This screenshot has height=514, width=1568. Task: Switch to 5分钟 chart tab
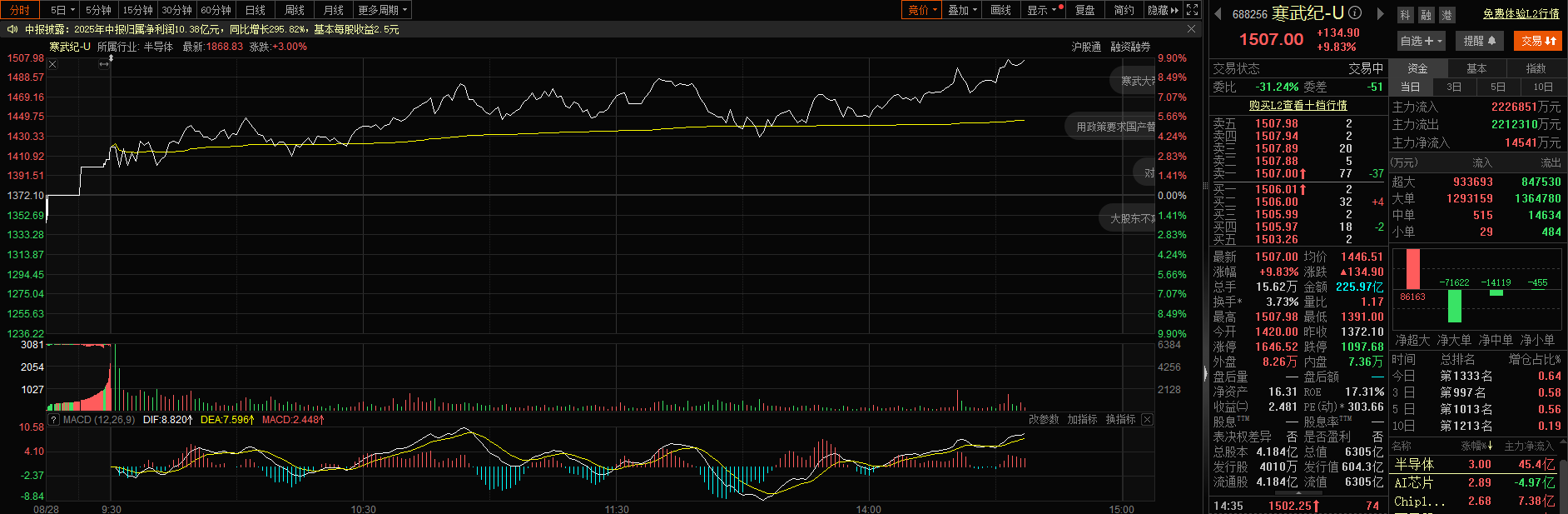[x=98, y=10]
